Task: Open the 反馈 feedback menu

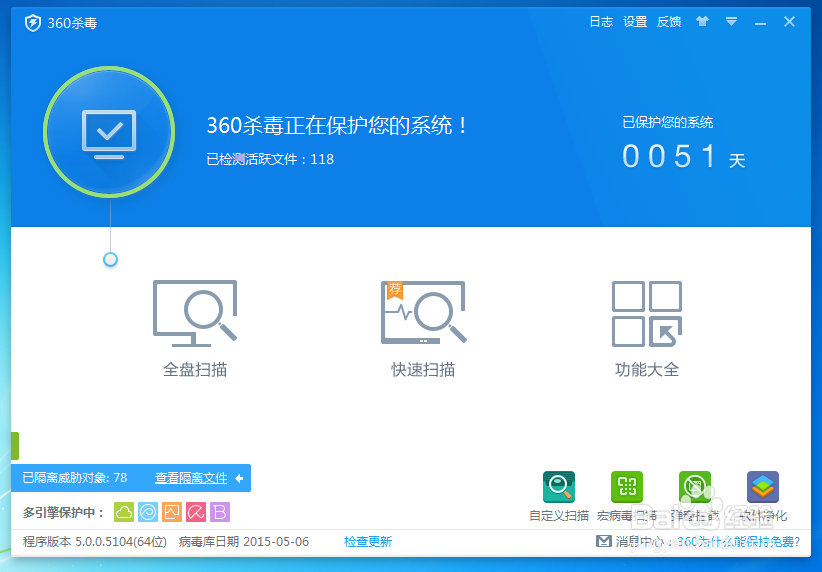Action: point(669,21)
